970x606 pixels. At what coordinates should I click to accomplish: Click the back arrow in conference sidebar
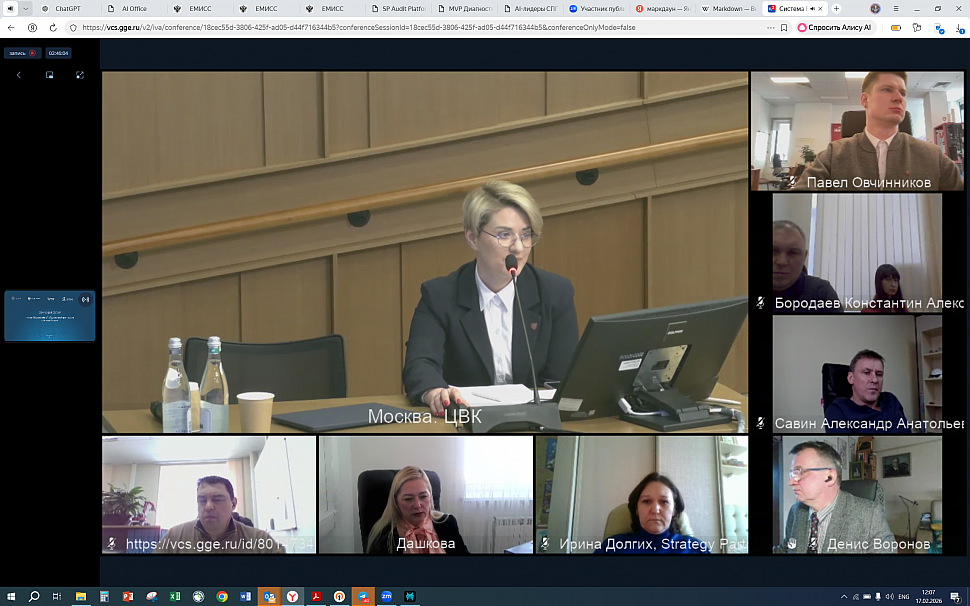click(18, 75)
